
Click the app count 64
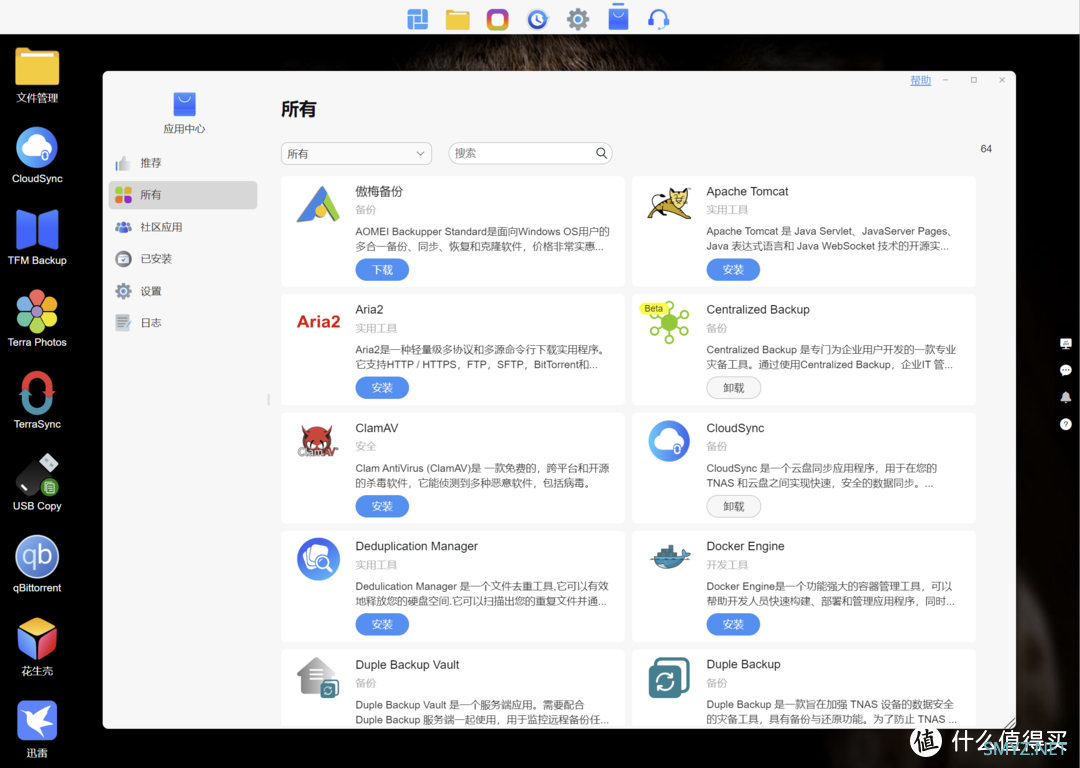click(x=986, y=149)
